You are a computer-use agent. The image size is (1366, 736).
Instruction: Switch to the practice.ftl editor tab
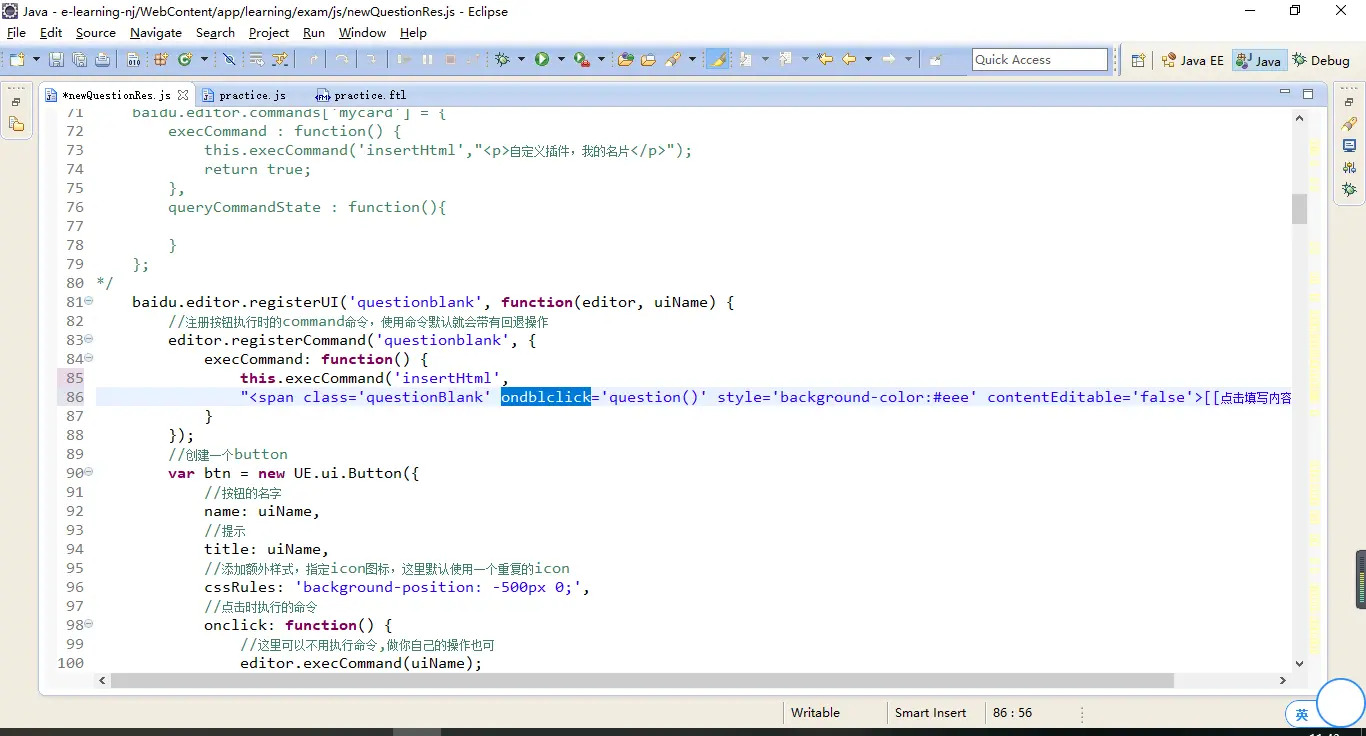click(362, 95)
